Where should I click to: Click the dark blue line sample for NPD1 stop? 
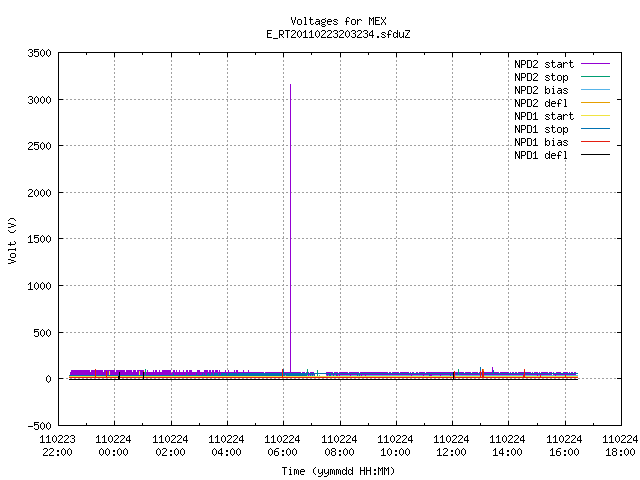pos(595,129)
